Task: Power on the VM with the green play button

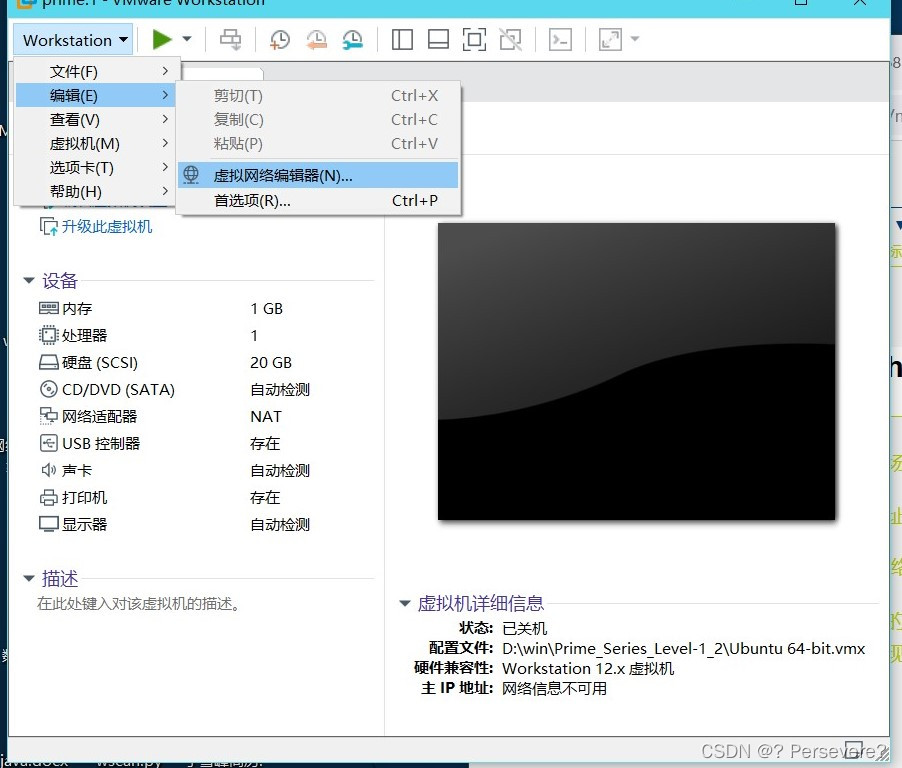Action: click(x=162, y=40)
